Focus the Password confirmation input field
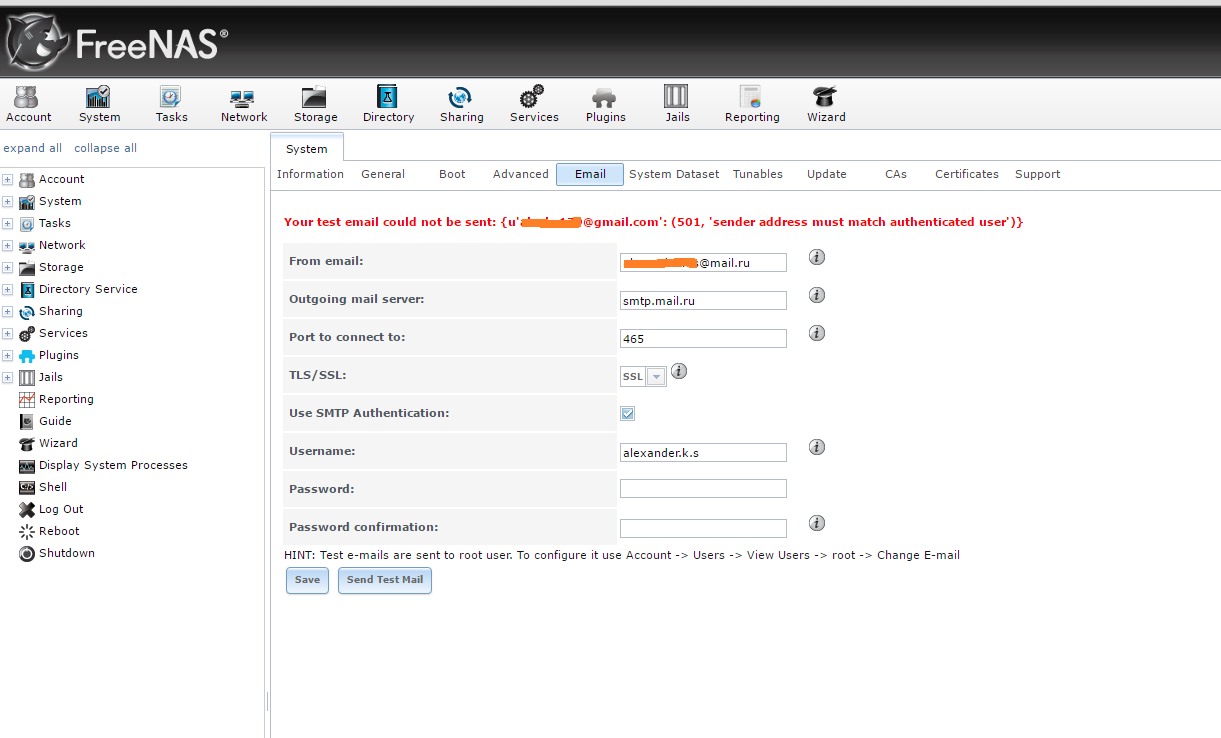Image resolution: width=1221 pixels, height=738 pixels. coord(703,528)
